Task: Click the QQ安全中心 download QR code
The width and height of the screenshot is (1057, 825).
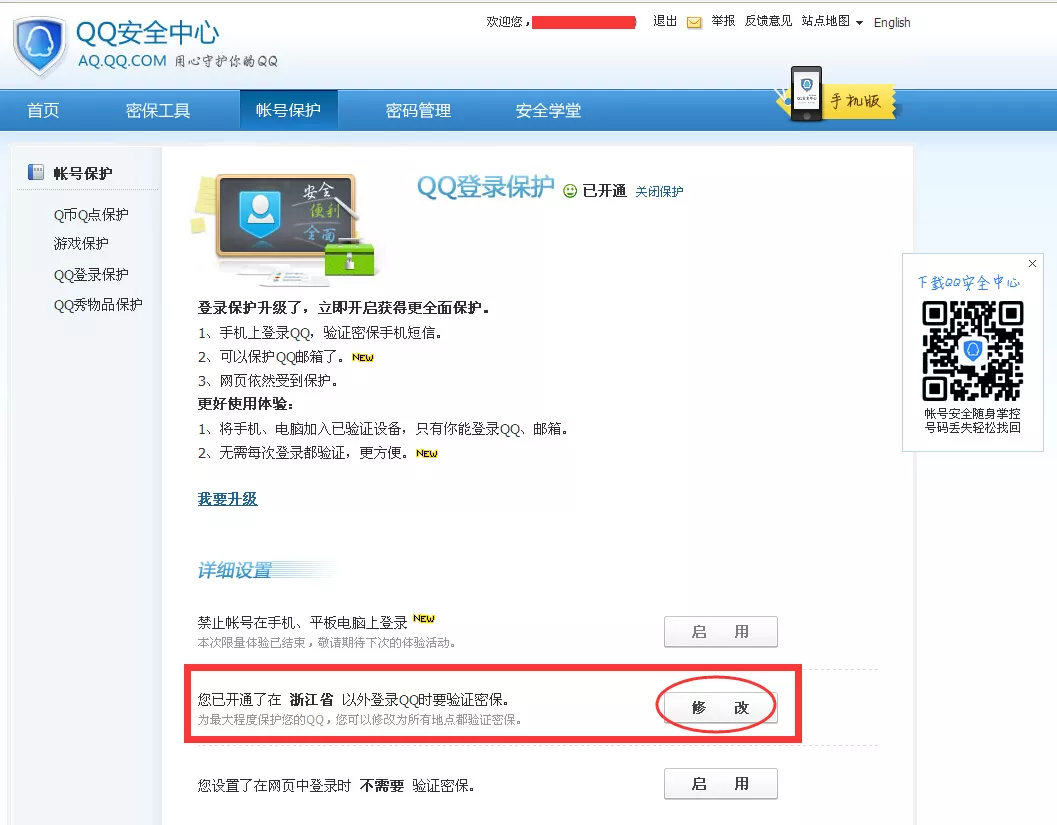Action: tap(971, 349)
